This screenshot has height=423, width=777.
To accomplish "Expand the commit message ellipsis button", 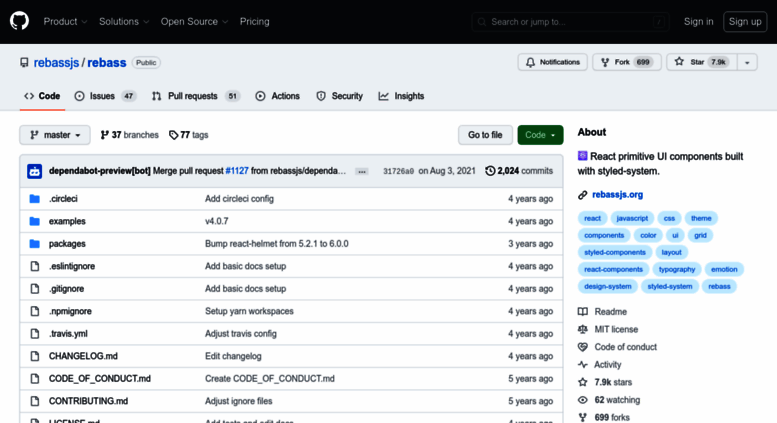I will [362, 171].
